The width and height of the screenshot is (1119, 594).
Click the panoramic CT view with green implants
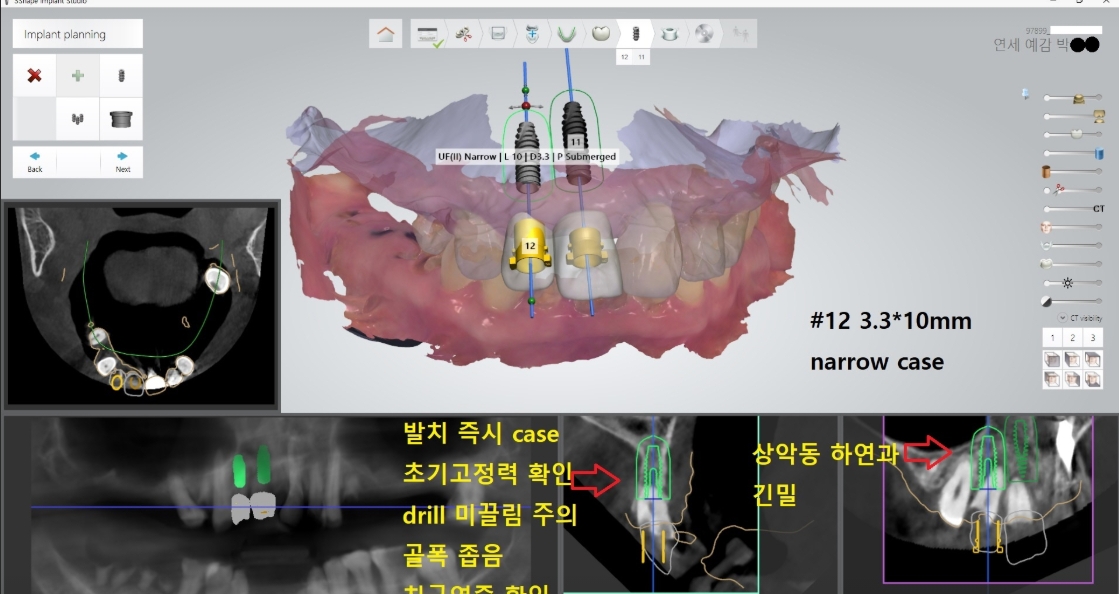(x=282, y=504)
